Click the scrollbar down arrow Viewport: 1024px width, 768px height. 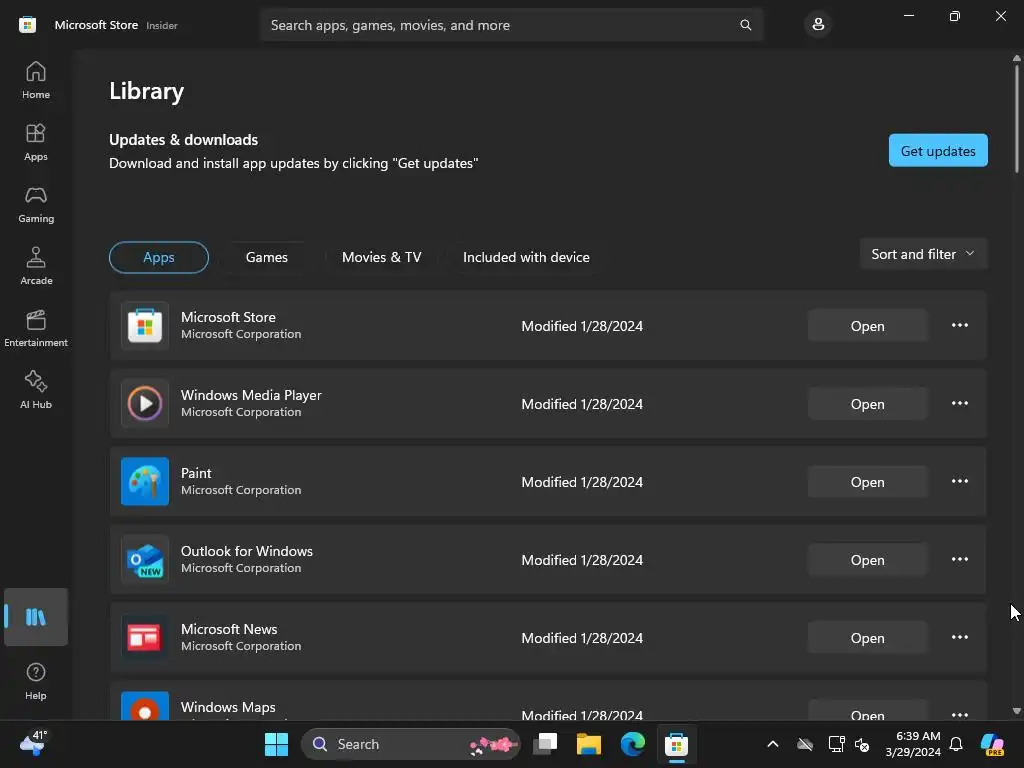(x=1016, y=711)
